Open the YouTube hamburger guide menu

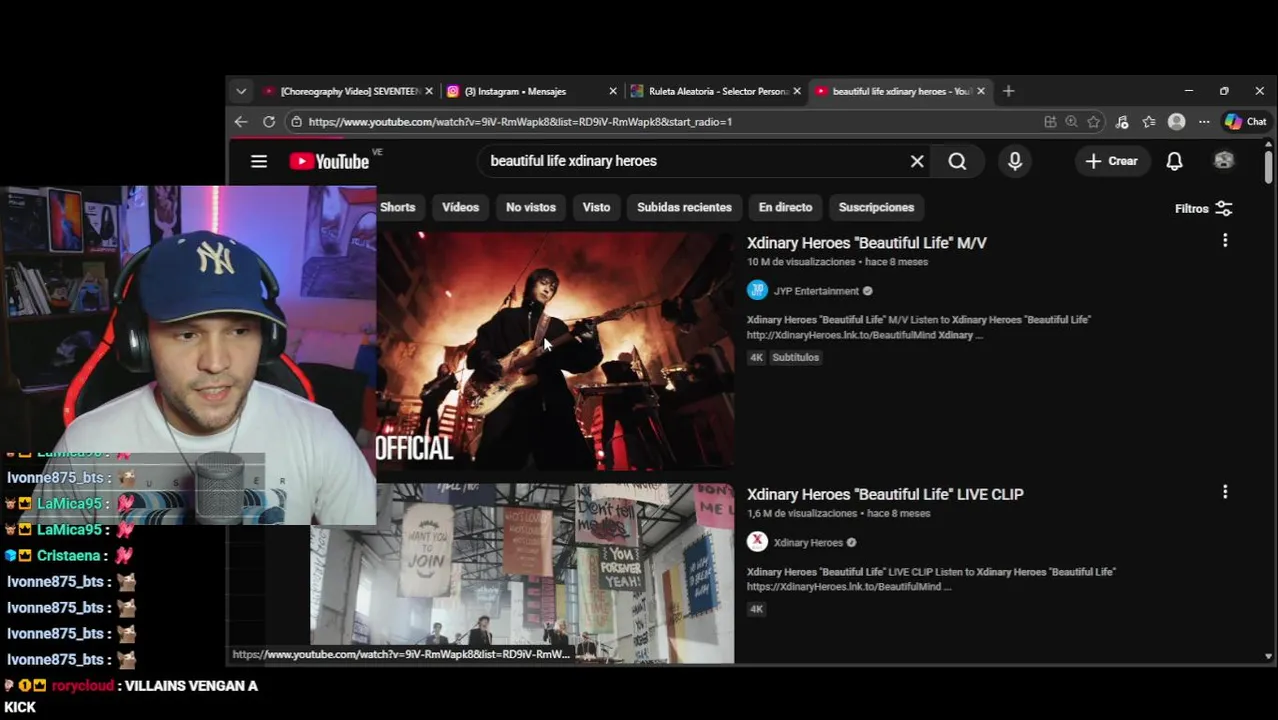259,161
